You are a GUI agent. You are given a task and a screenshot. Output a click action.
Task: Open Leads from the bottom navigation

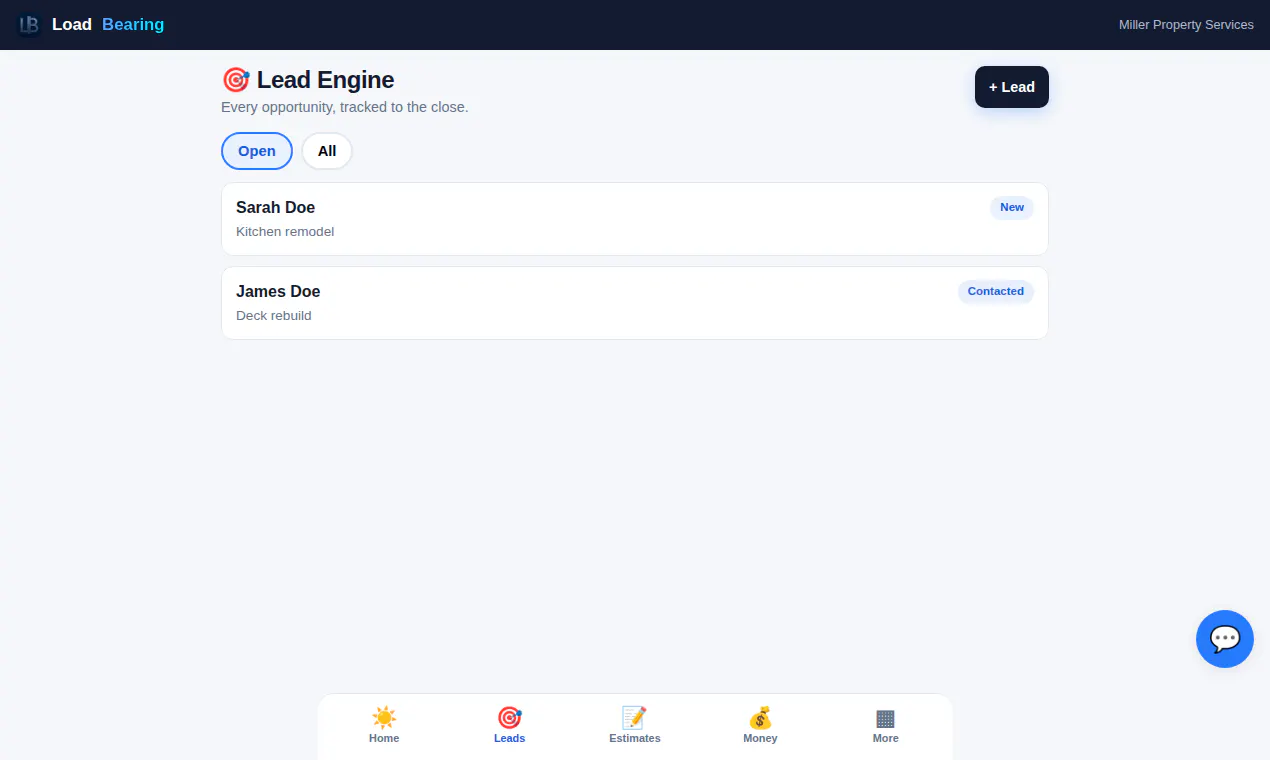point(509,725)
